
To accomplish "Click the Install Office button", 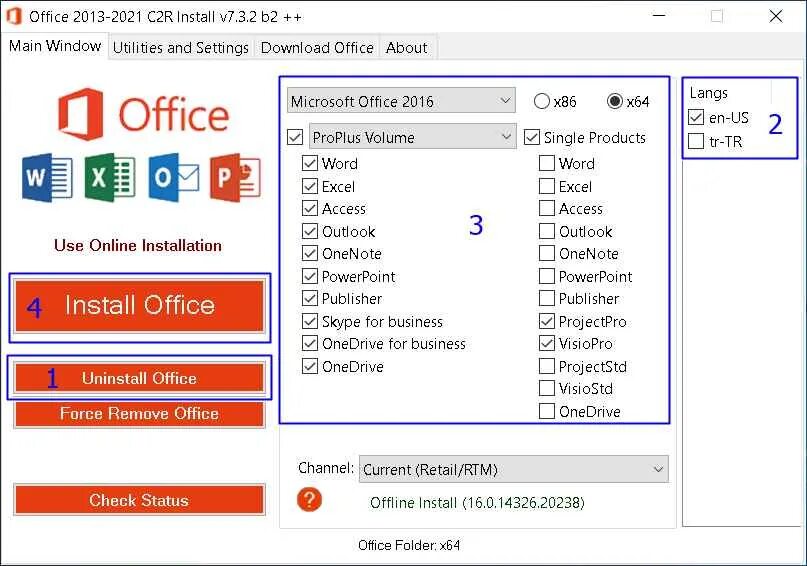I will point(139,306).
